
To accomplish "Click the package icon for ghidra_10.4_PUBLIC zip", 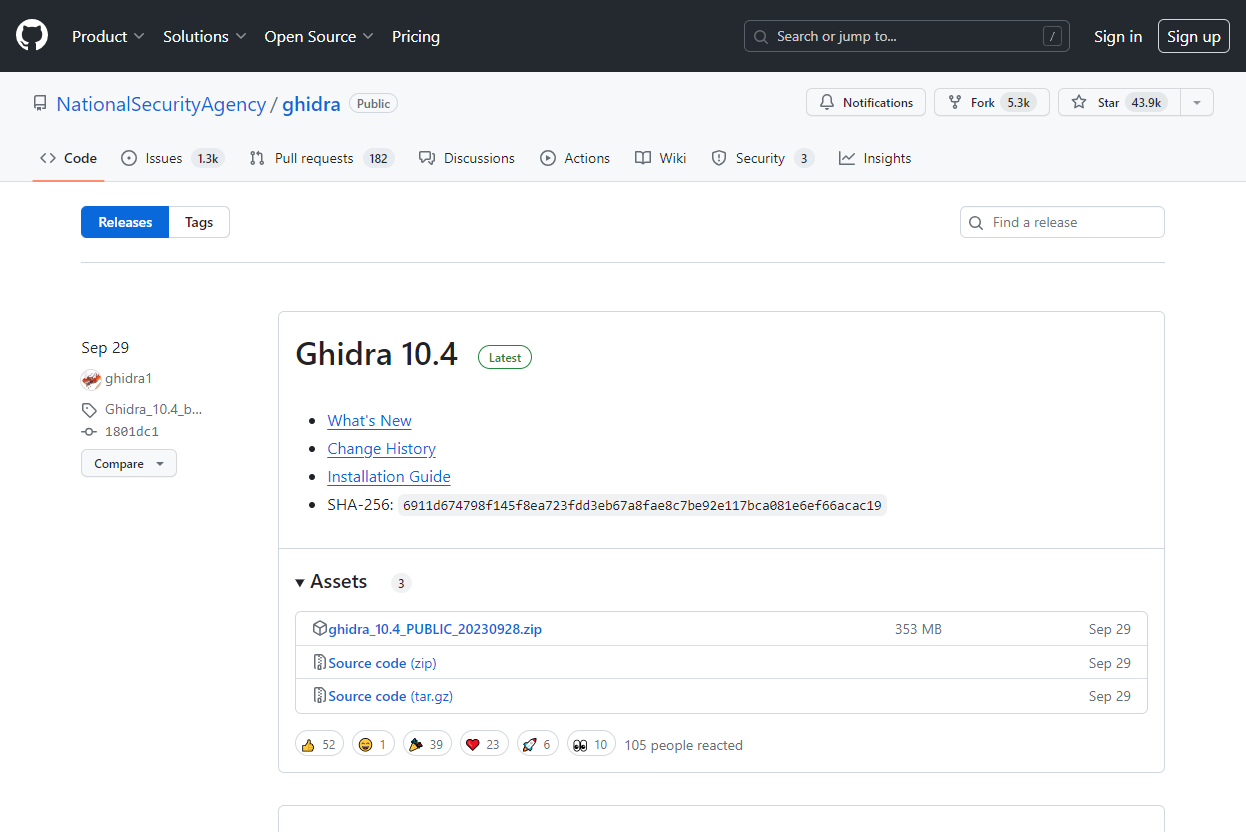I will pyautogui.click(x=320, y=629).
